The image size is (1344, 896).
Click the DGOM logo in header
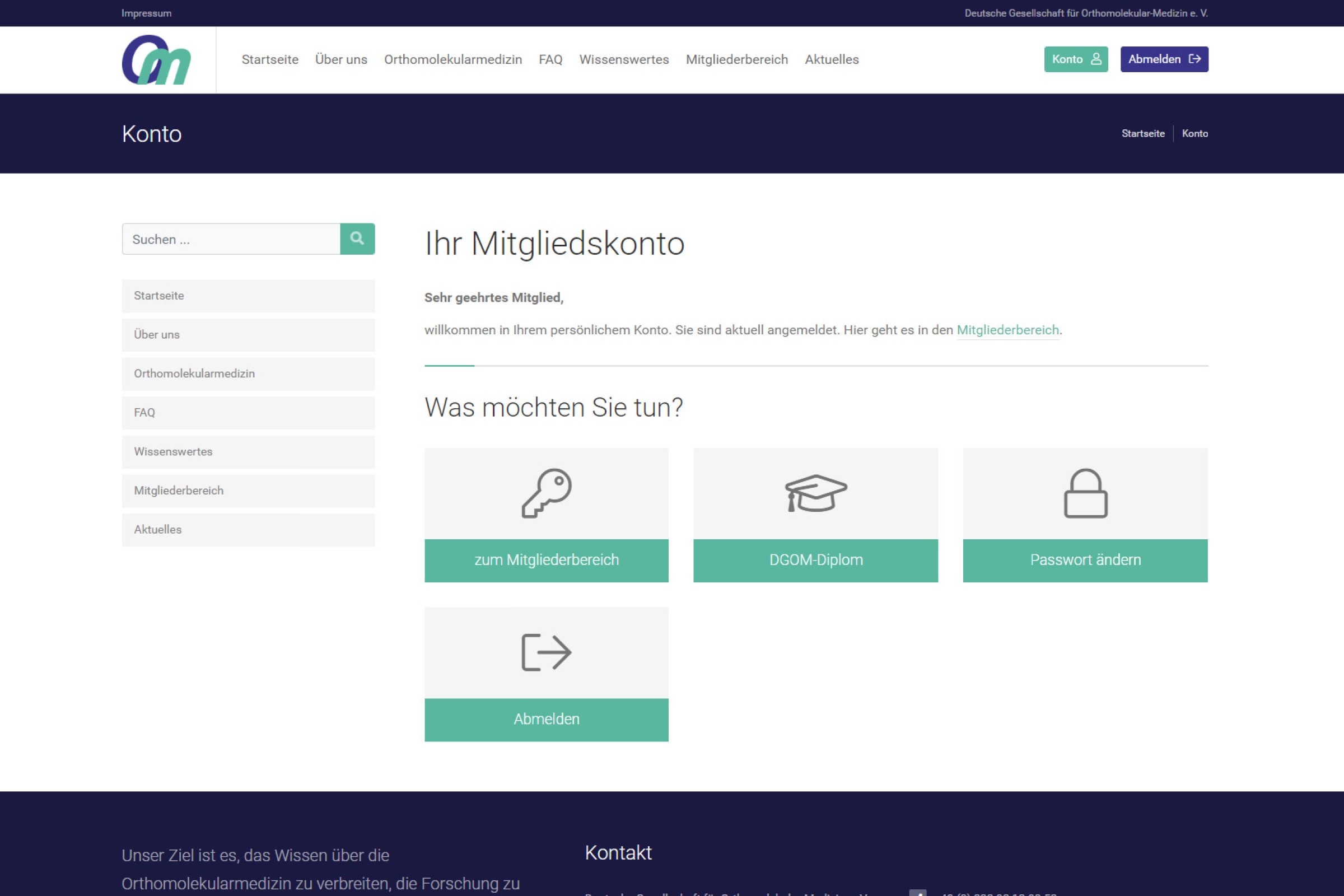click(x=156, y=60)
